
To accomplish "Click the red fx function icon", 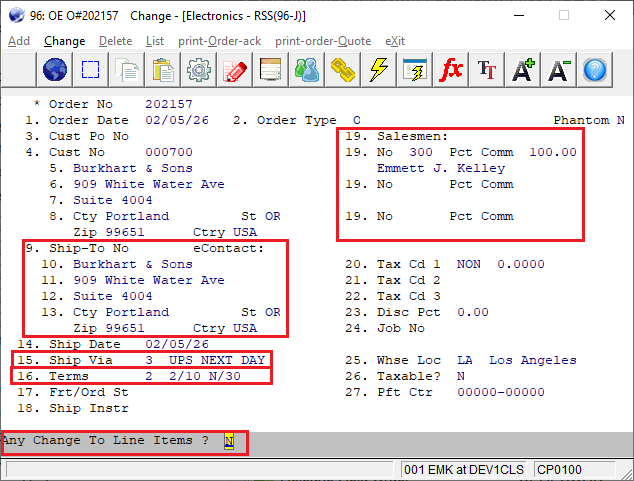I will 451,70.
